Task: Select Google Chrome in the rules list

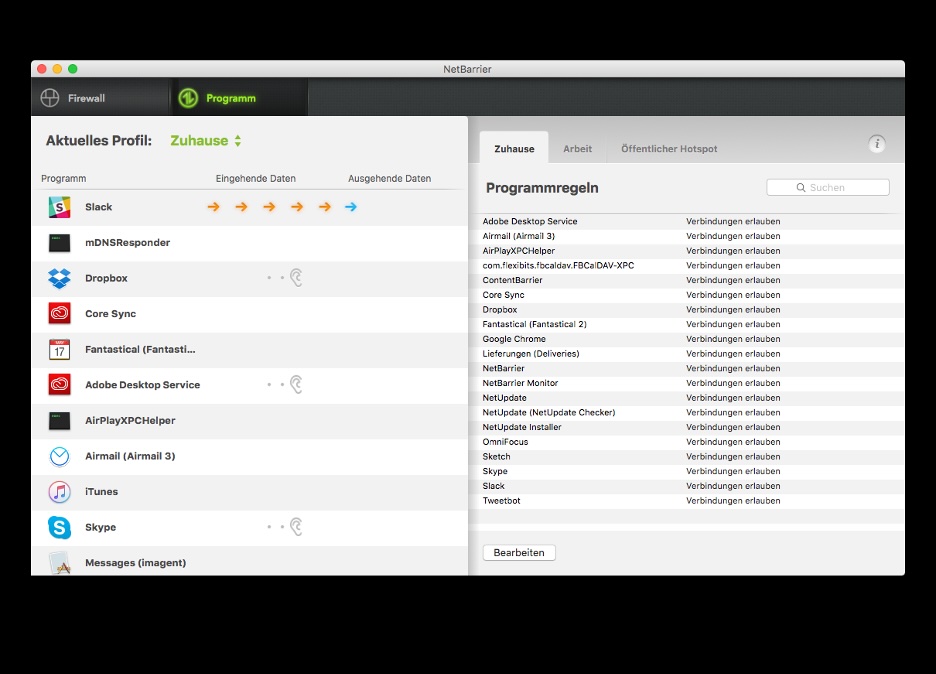Action: click(515, 339)
